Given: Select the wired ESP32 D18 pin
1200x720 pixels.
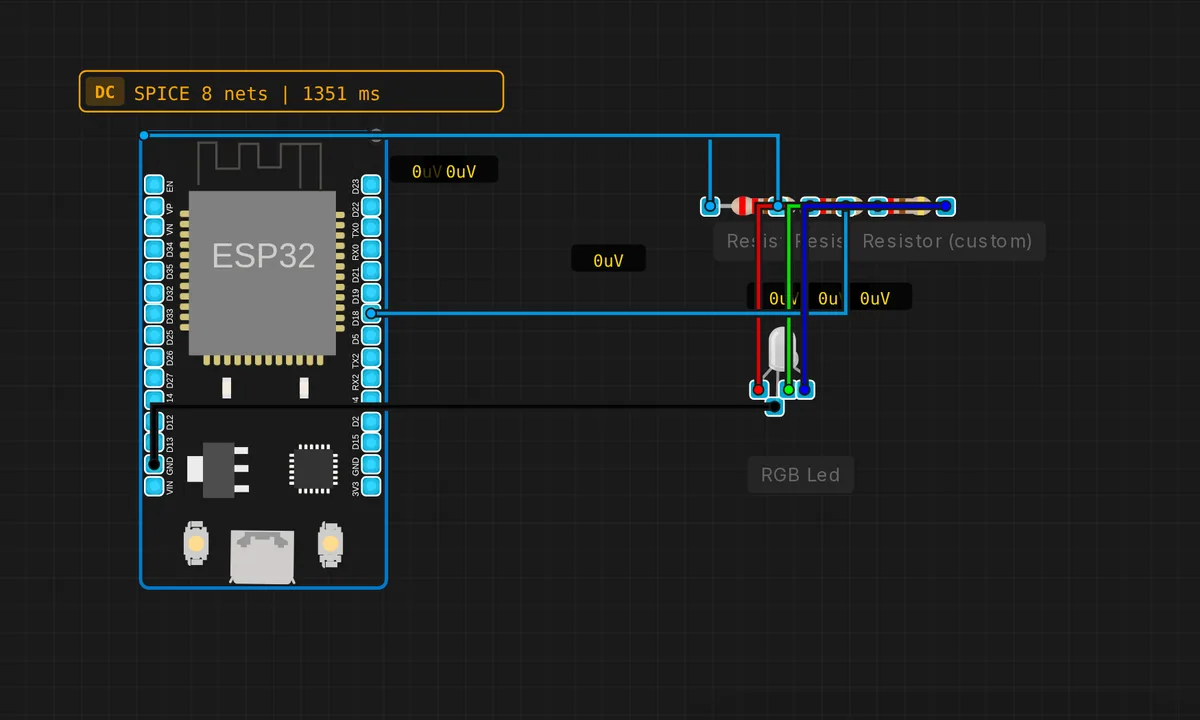Looking at the screenshot, I should click(x=371, y=314).
